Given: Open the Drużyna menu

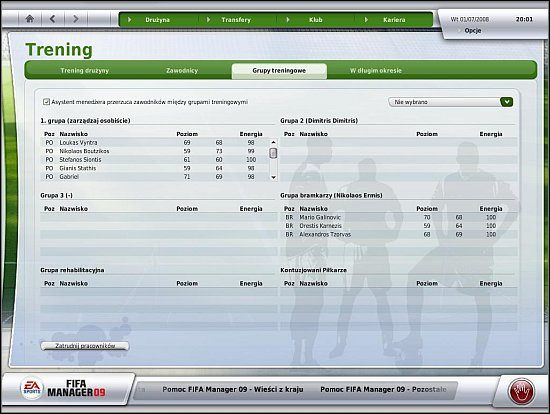Looking at the screenshot, I should (157, 20).
